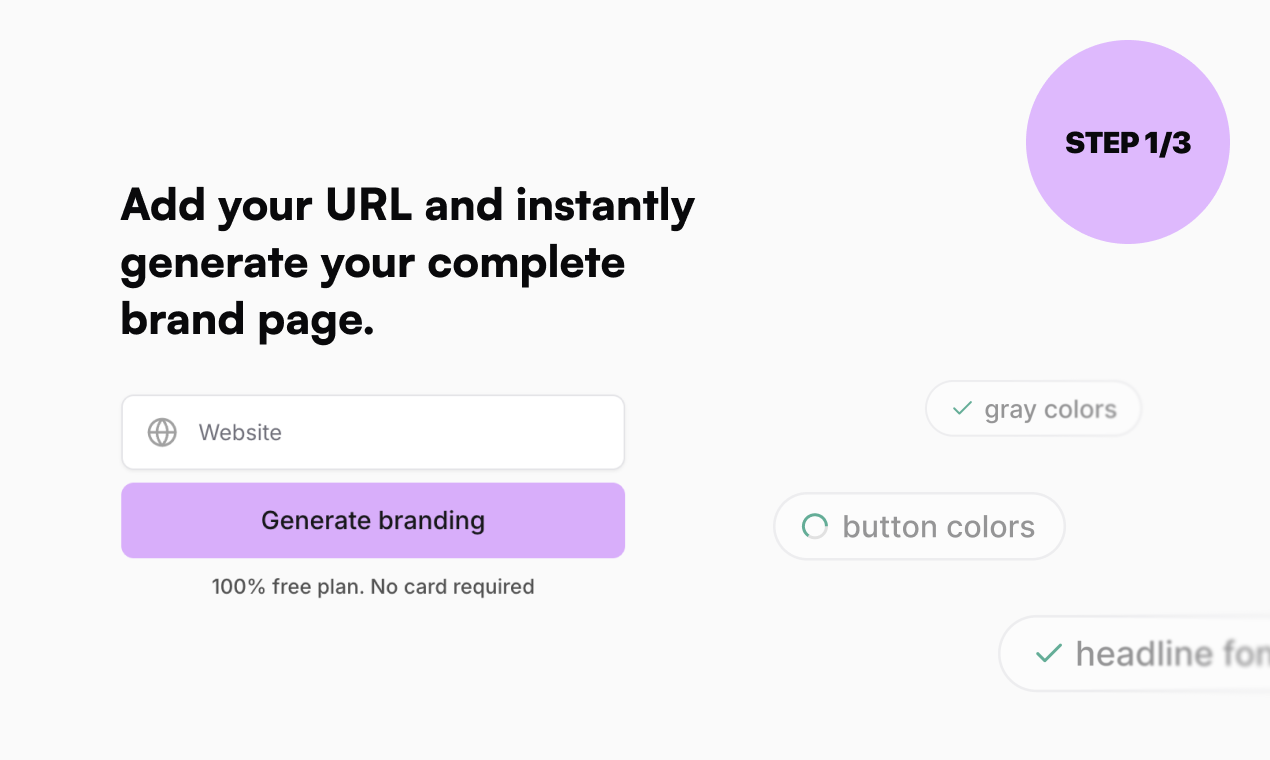Click No card required text below the button
Viewport: 1270px width, 760px height.
pyautogui.click(x=450, y=587)
